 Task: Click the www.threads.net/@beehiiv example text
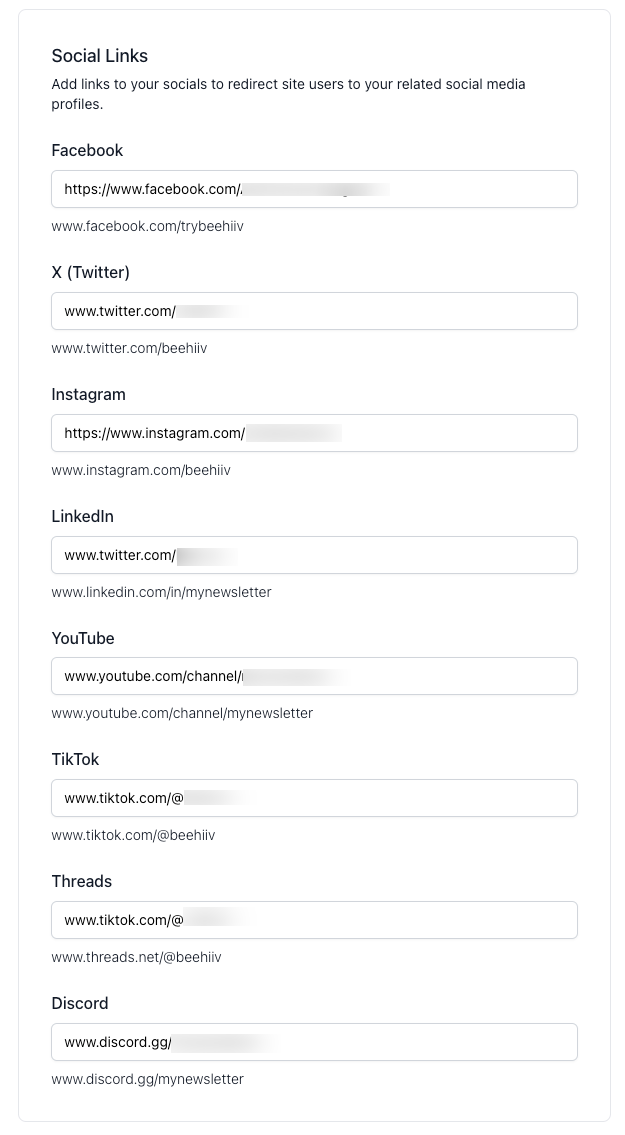coord(136,958)
